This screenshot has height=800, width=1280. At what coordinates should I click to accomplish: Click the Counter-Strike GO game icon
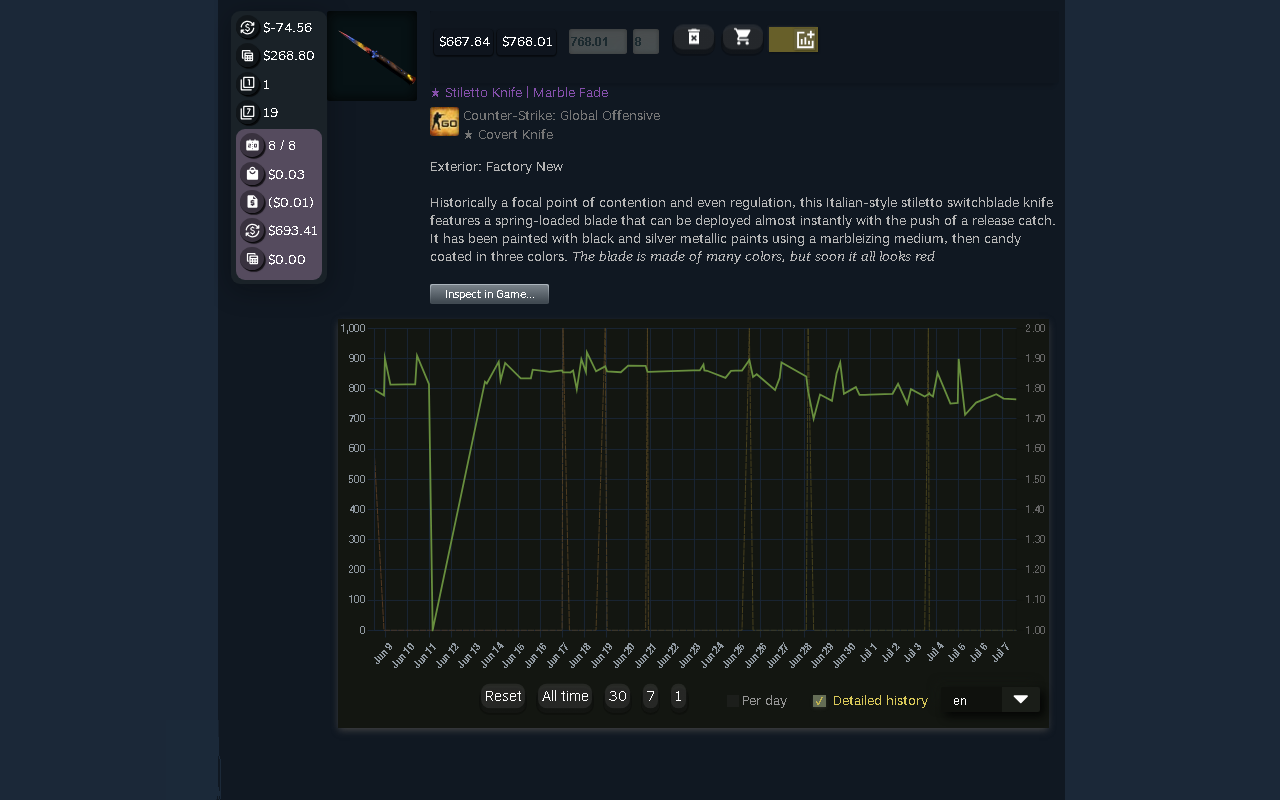click(x=444, y=122)
